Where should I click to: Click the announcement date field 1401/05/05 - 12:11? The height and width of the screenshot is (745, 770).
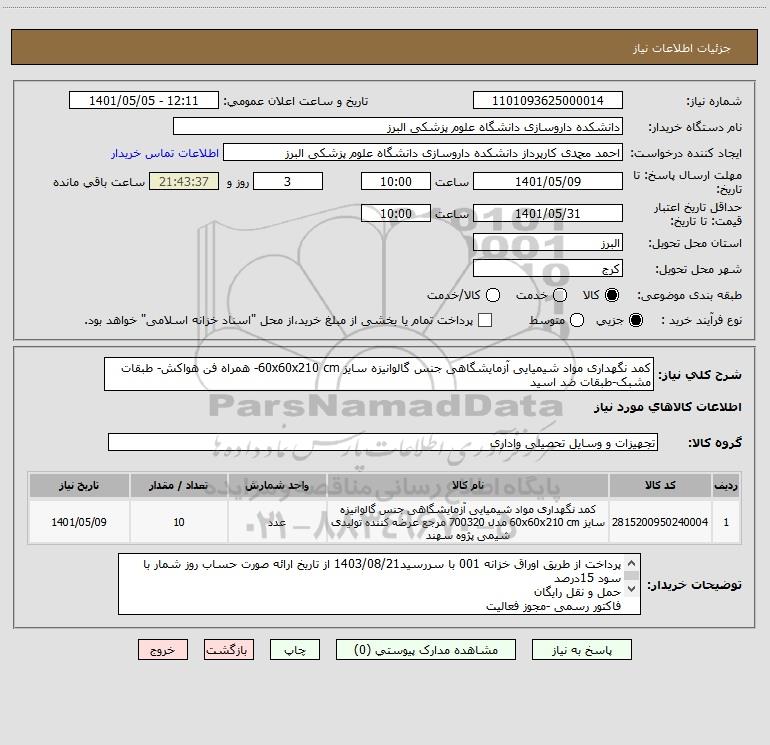pos(144,100)
